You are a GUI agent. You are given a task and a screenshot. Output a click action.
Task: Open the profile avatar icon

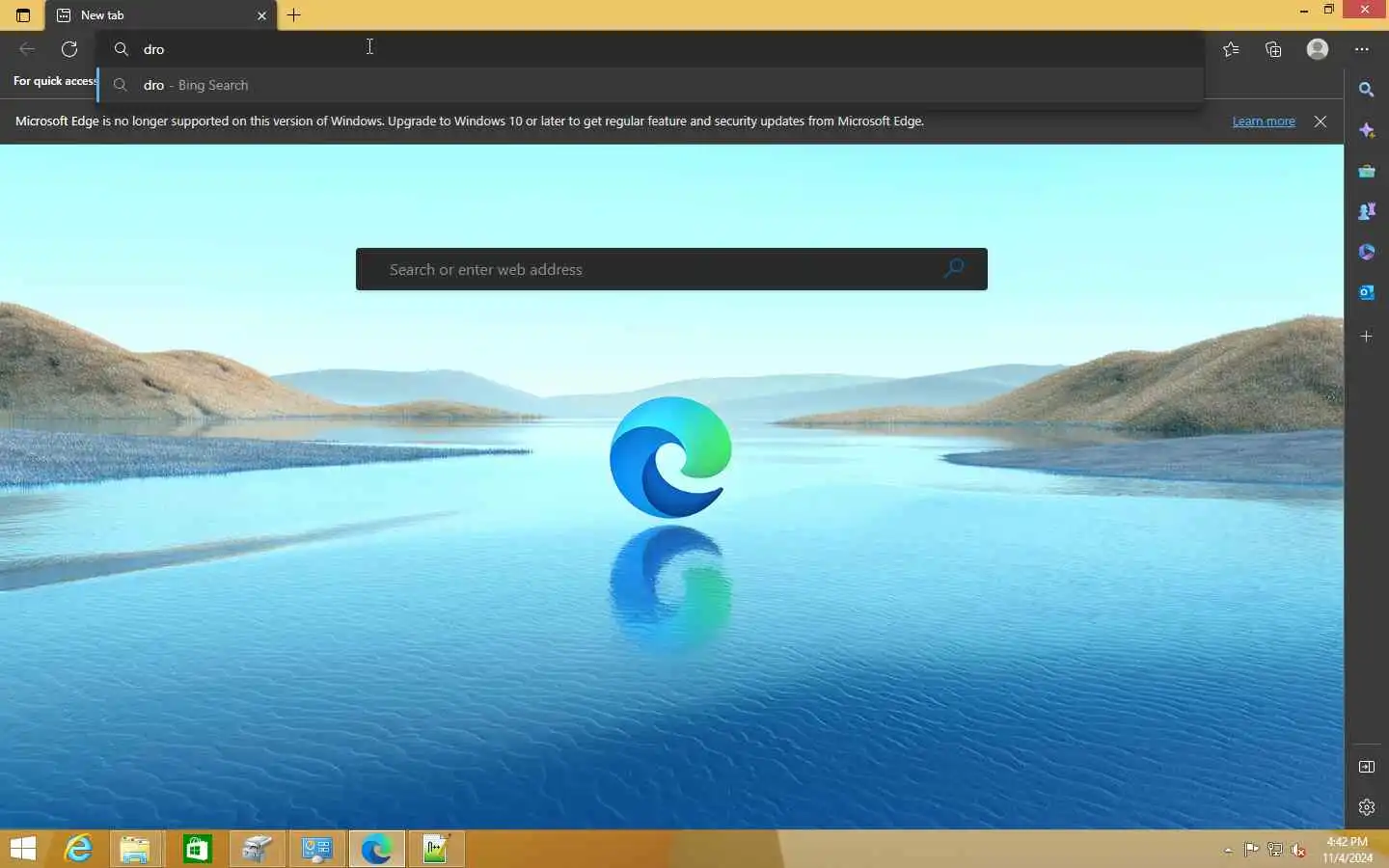pyautogui.click(x=1318, y=49)
